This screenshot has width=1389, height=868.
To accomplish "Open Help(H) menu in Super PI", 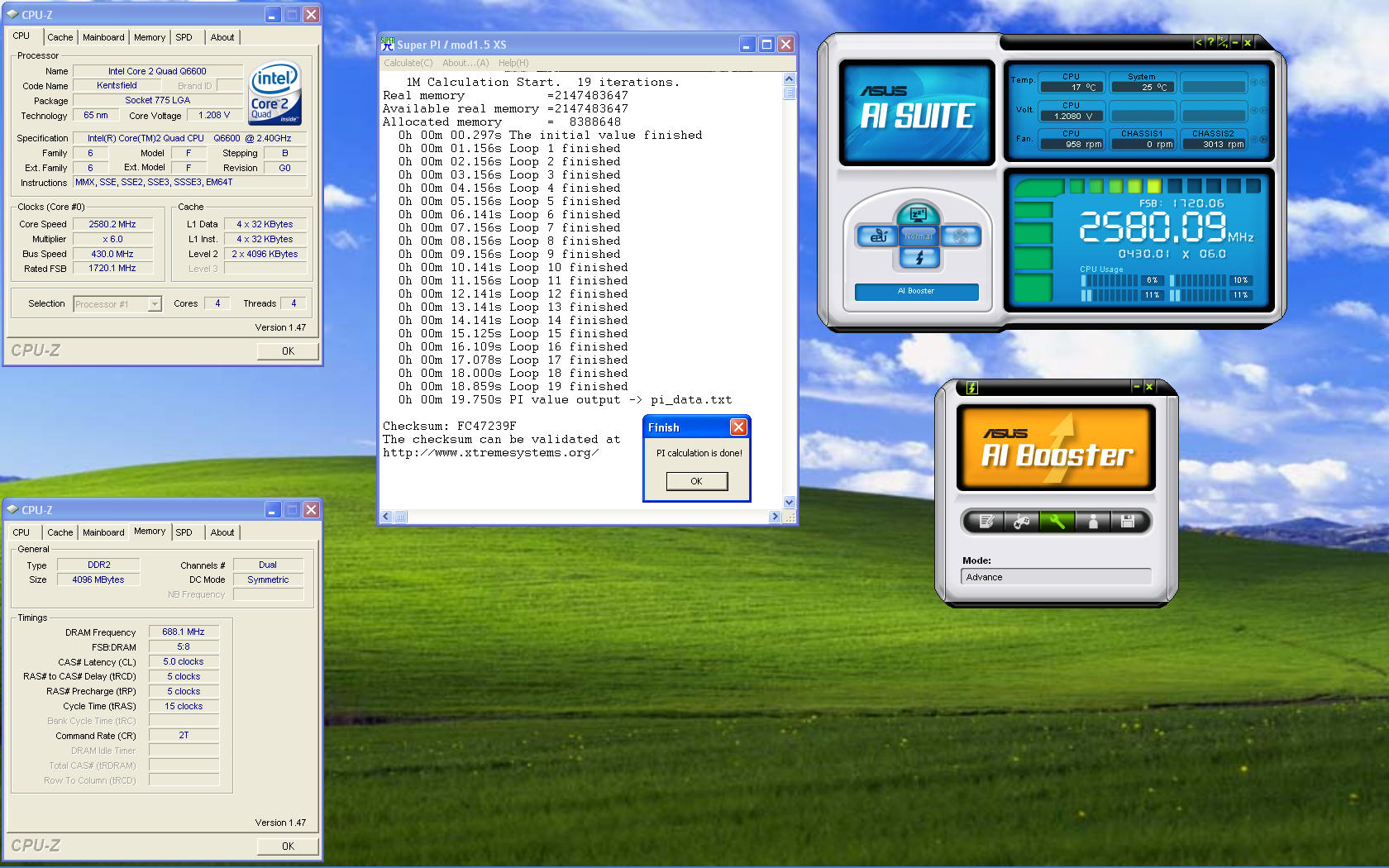I will [513, 63].
